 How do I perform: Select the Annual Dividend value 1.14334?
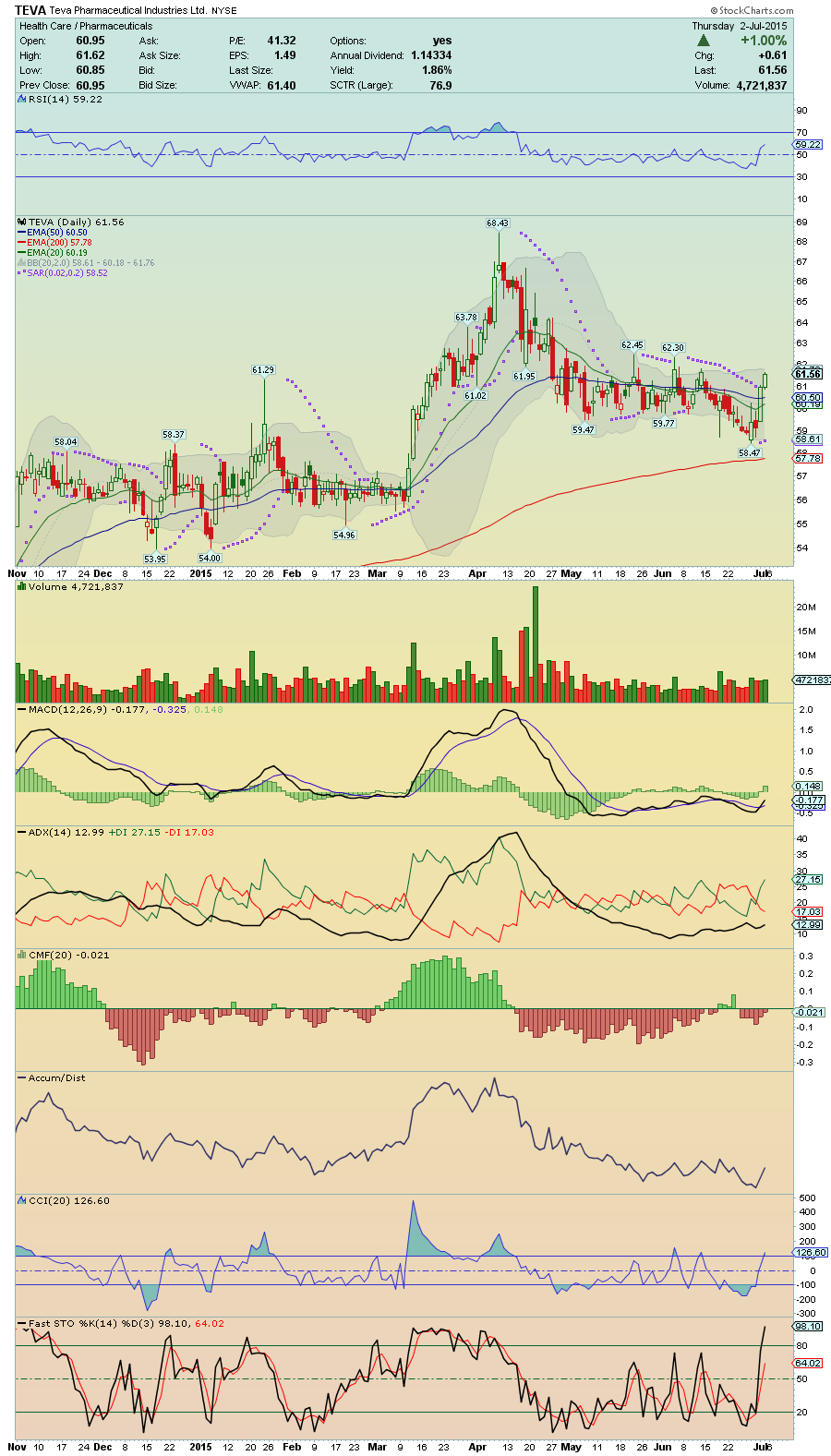pyautogui.click(x=431, y=55)
